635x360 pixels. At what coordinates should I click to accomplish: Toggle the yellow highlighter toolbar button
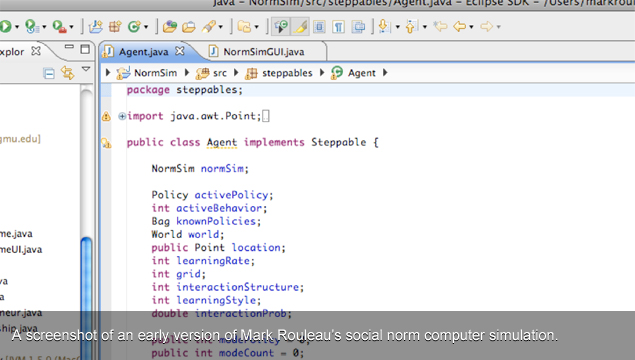[x=300, y=27]
